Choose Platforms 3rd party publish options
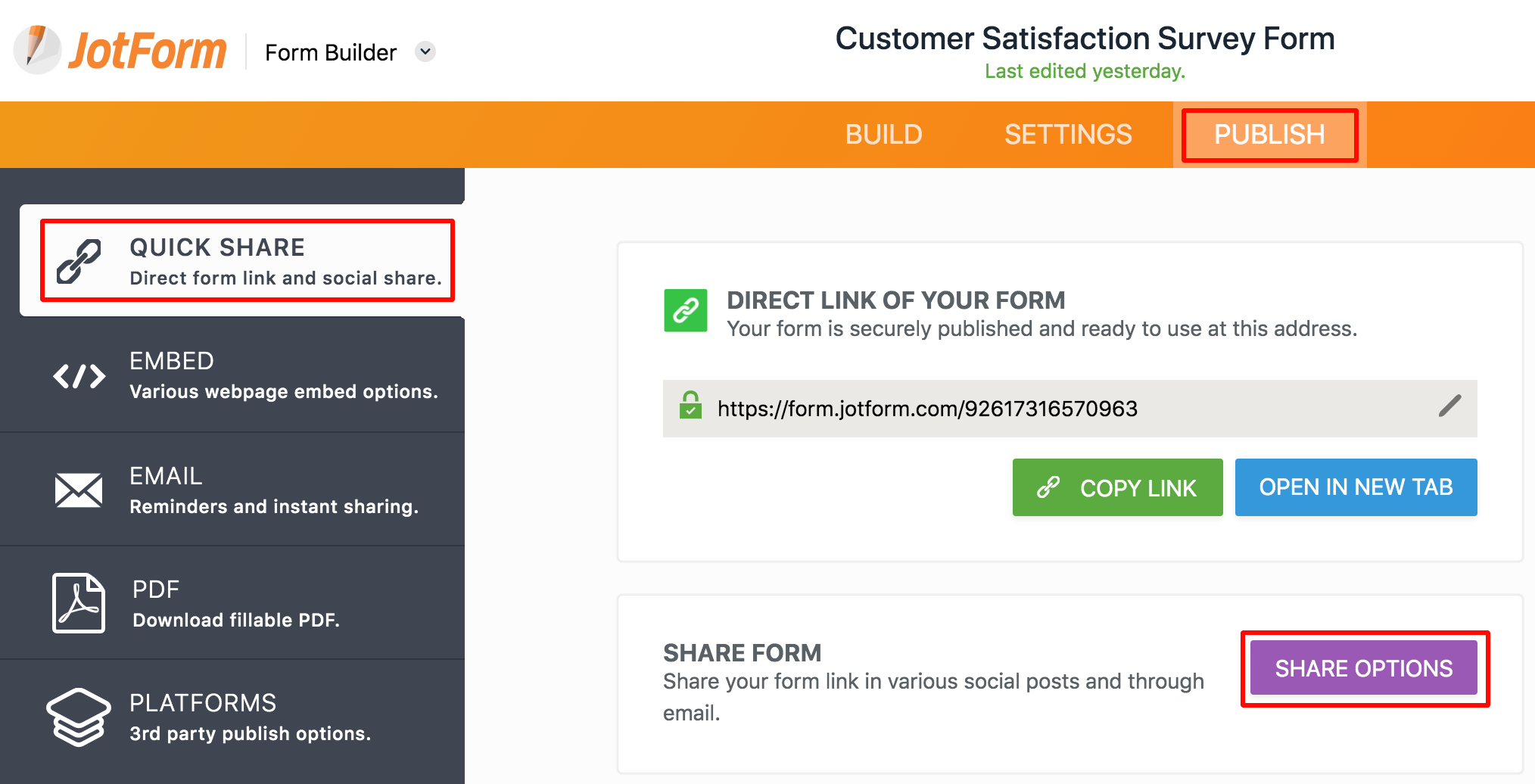Image resolution: width=1535 pixels, height=784 pixels. tap(250, 717)
